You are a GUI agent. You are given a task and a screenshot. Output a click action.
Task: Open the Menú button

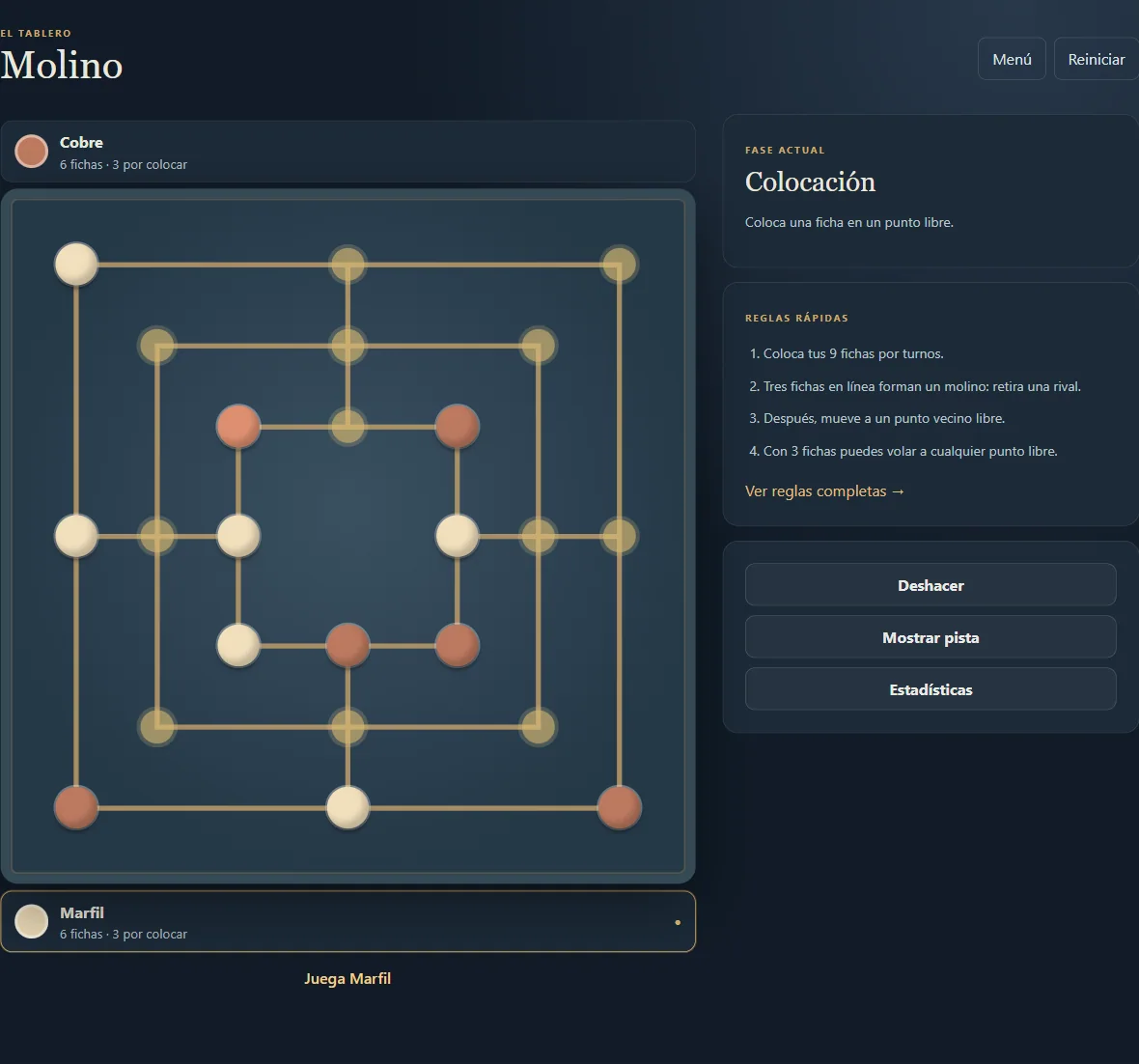click(x=1012, y=59)
